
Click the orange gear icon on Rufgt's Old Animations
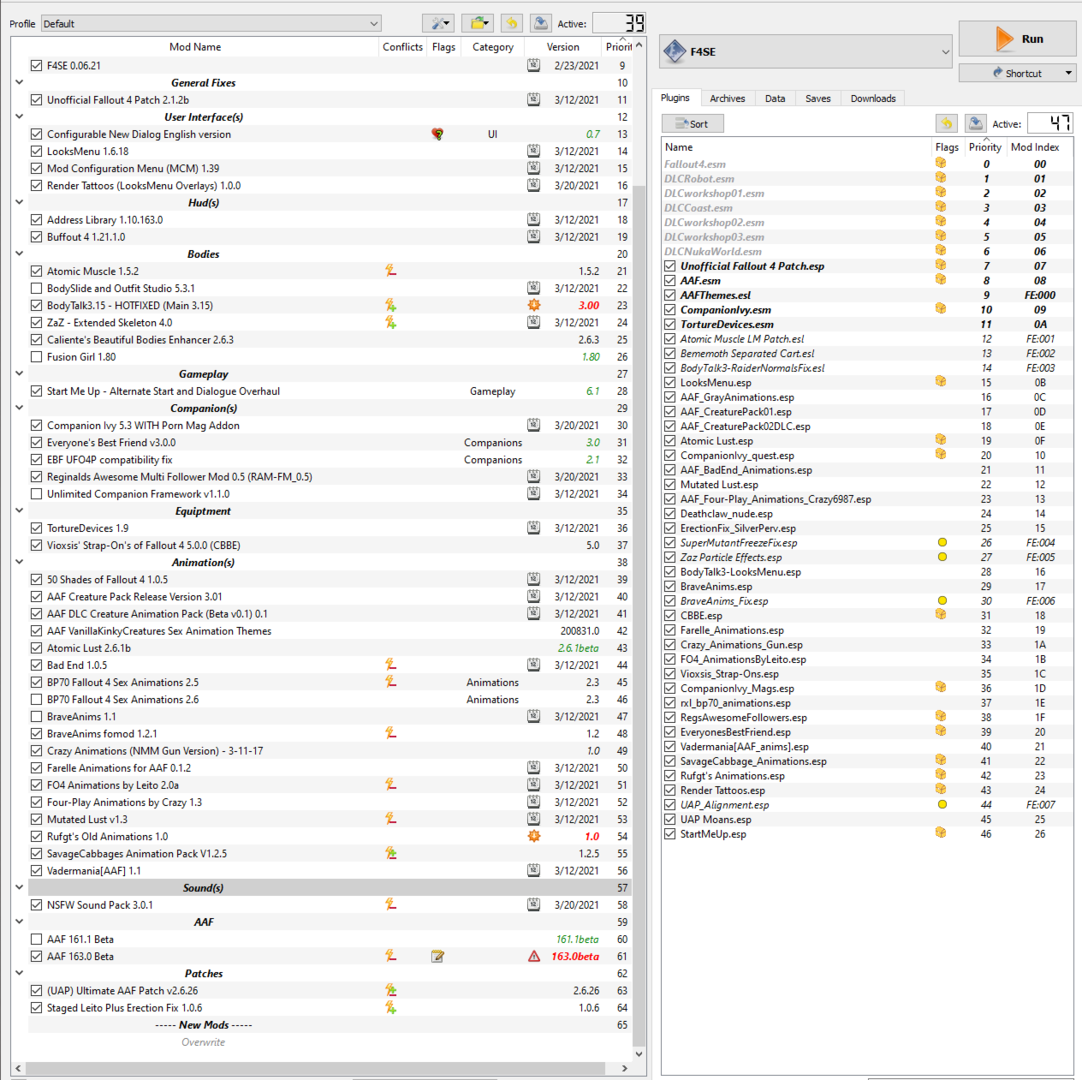[x=534, y=836]
